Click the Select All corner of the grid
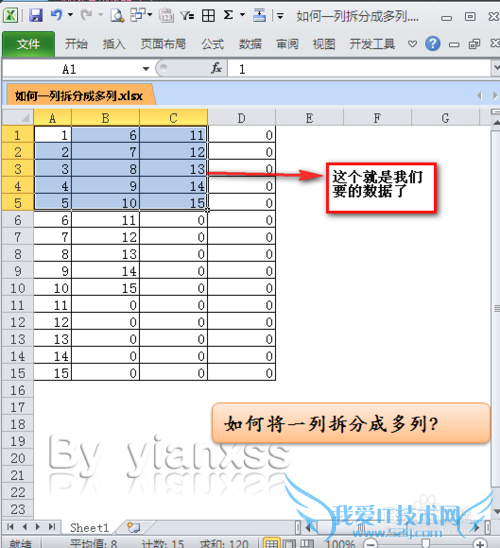The height and width of the screenshot is (548, 500). coord(18,118)
